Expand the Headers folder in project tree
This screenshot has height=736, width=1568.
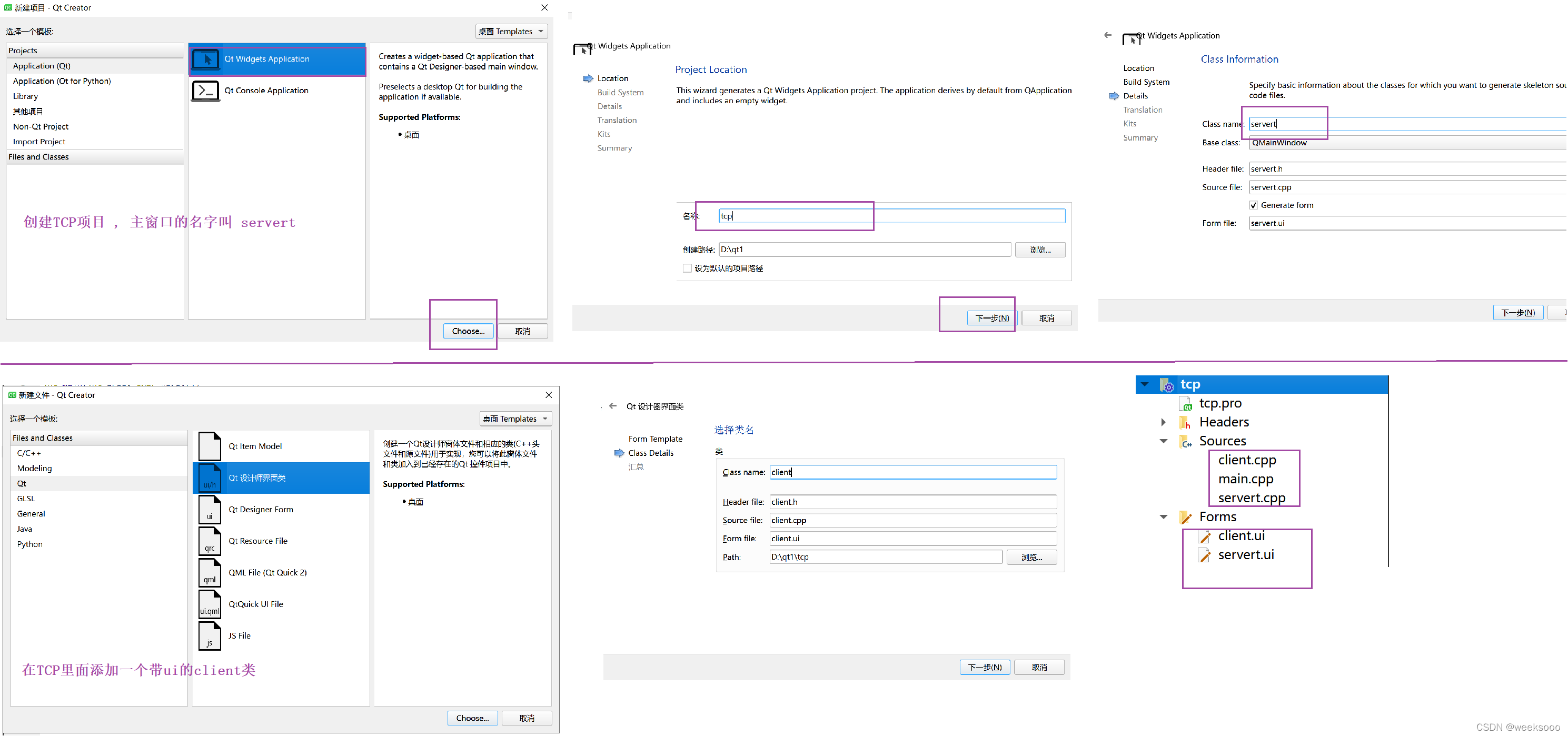[1163, 422]
